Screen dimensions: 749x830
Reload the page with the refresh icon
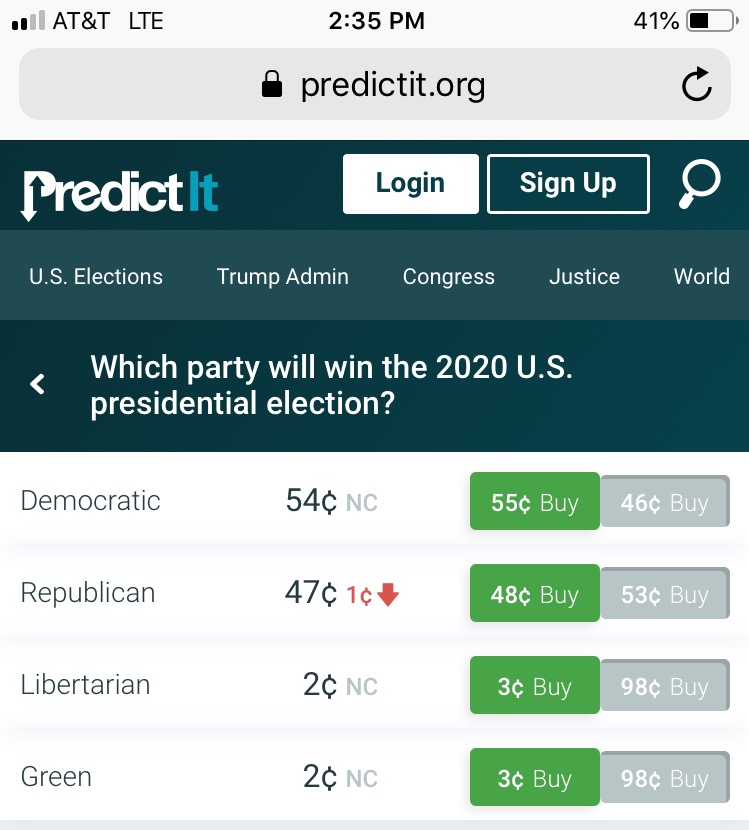pos(697,84)
